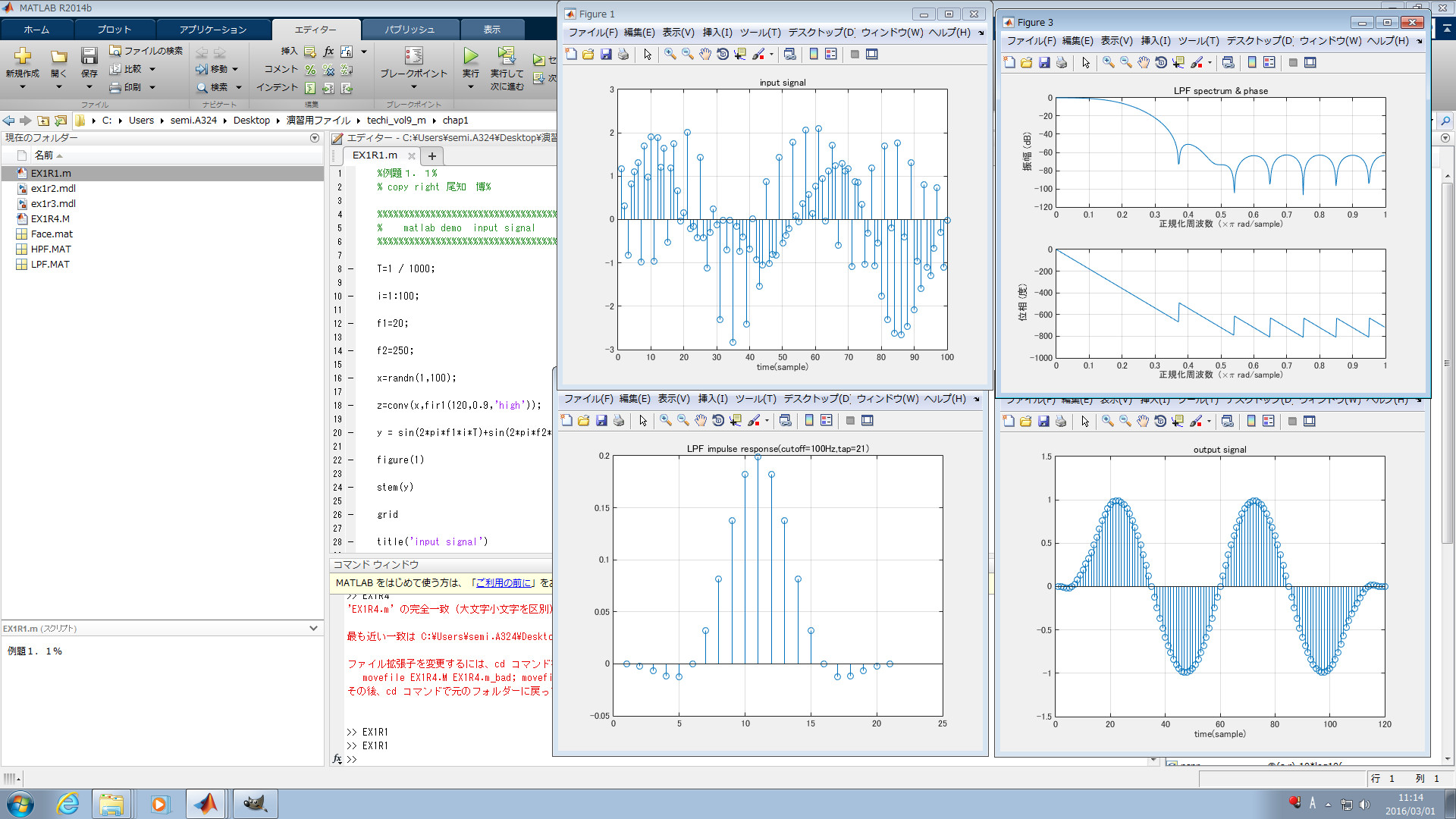Screen dimensions: 1456x819
Task: Toggle Pan hand tool in Figure 1
Action: click(705, 54)
